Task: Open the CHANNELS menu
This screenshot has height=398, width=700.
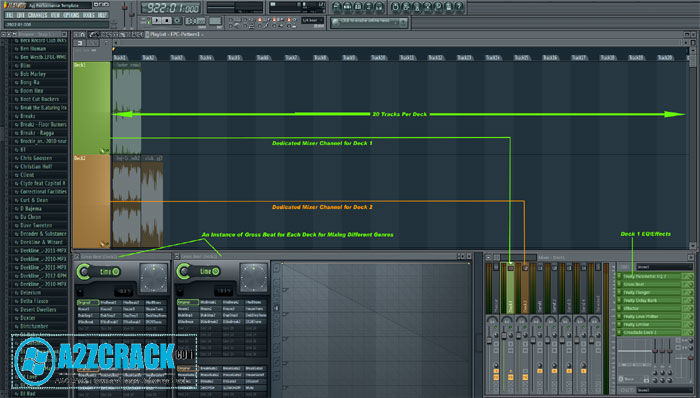Action: click(x=38, y=15)
